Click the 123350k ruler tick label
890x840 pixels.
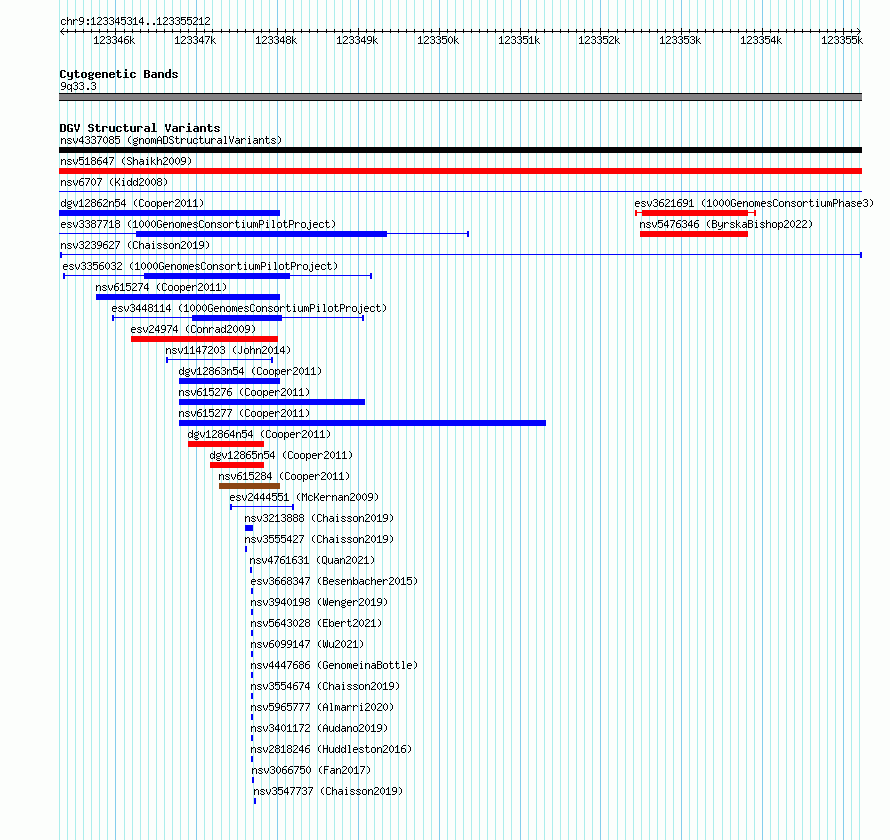coord(438,40)
